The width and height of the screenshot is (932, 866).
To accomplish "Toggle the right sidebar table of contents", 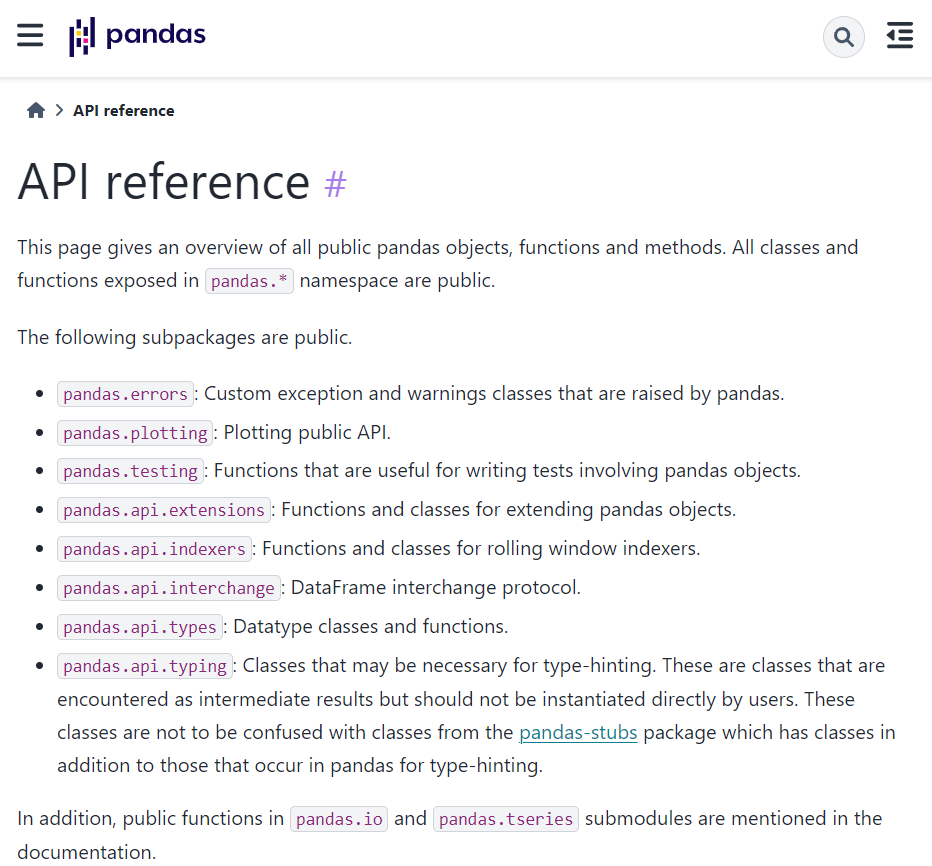I will pyautogui.click(x=899, y=35).
